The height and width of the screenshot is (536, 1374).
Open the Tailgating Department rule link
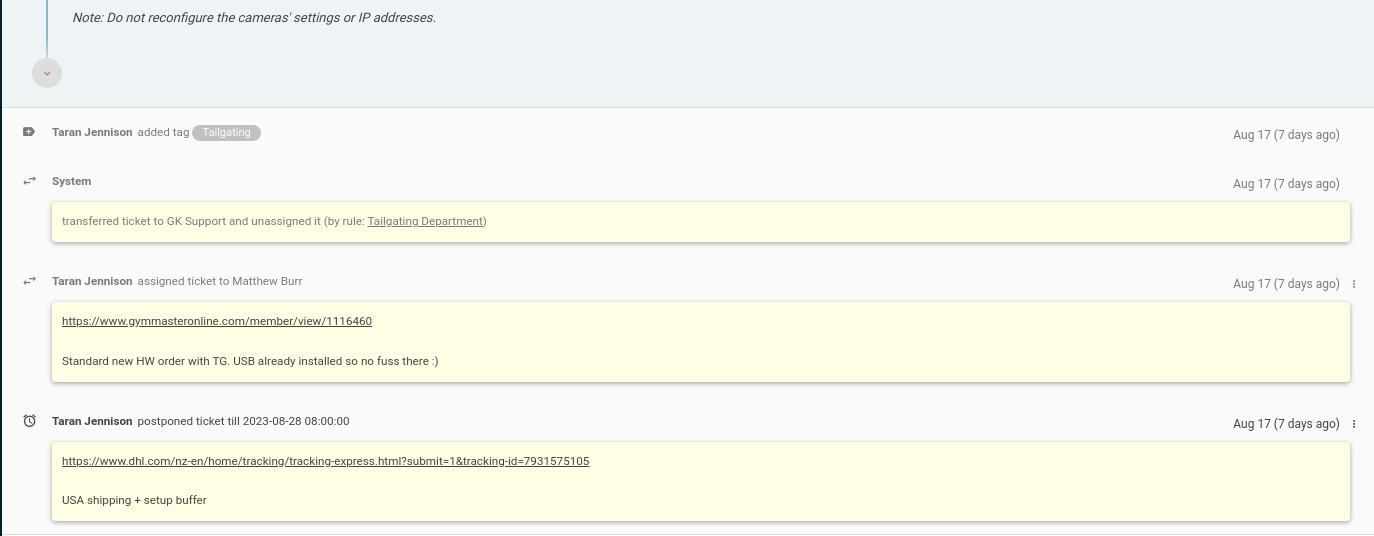coord(425,221)
